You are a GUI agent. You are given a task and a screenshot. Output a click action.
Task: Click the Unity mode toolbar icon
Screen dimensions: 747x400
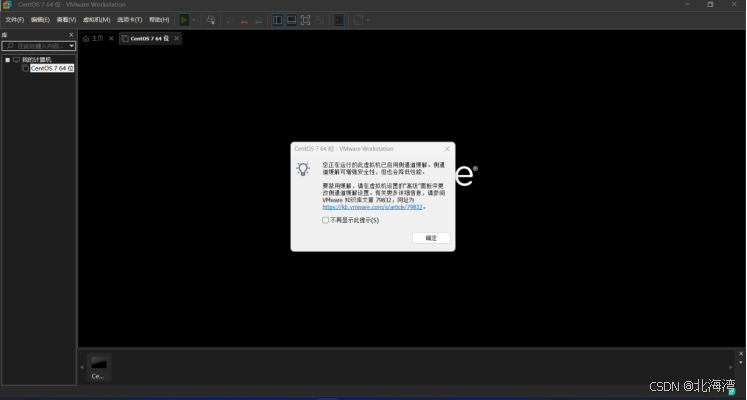point(320,20)
